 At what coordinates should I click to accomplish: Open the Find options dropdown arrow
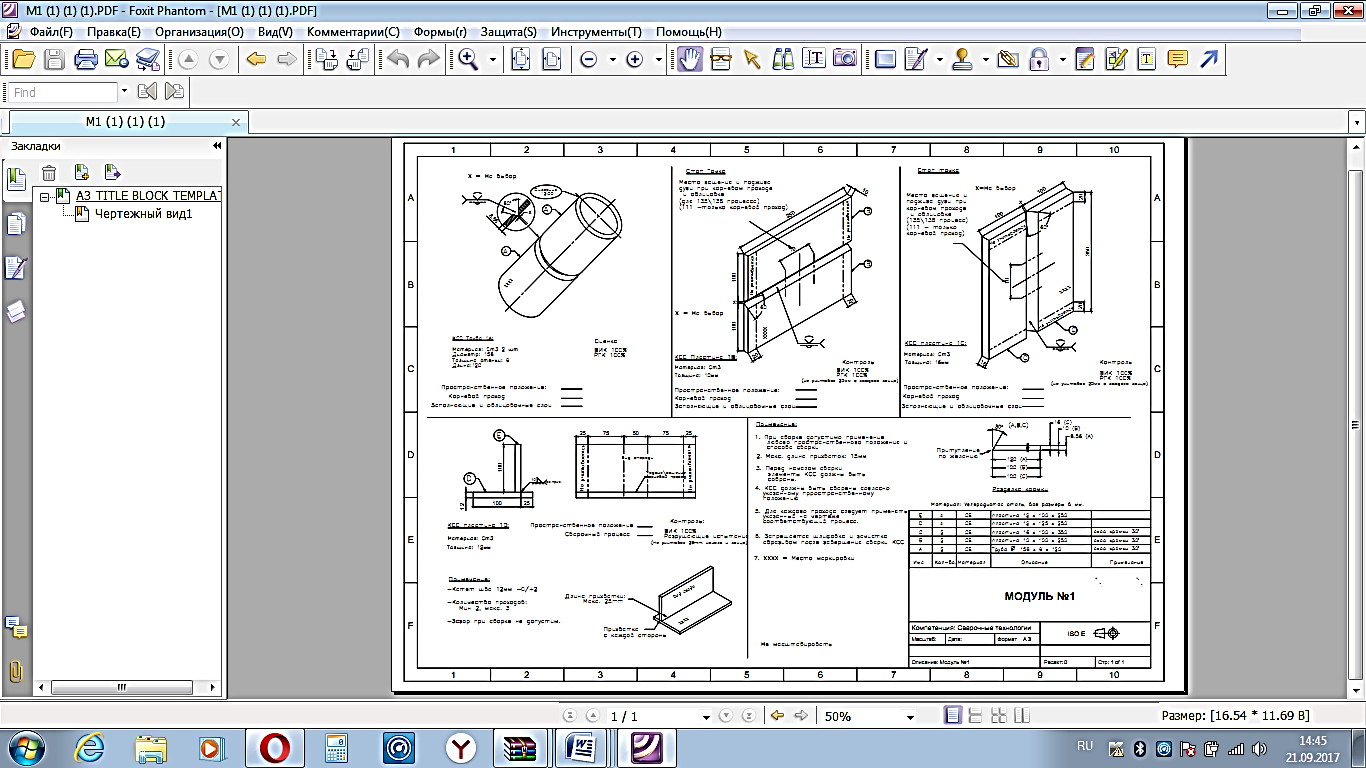[x=124, y=92]
